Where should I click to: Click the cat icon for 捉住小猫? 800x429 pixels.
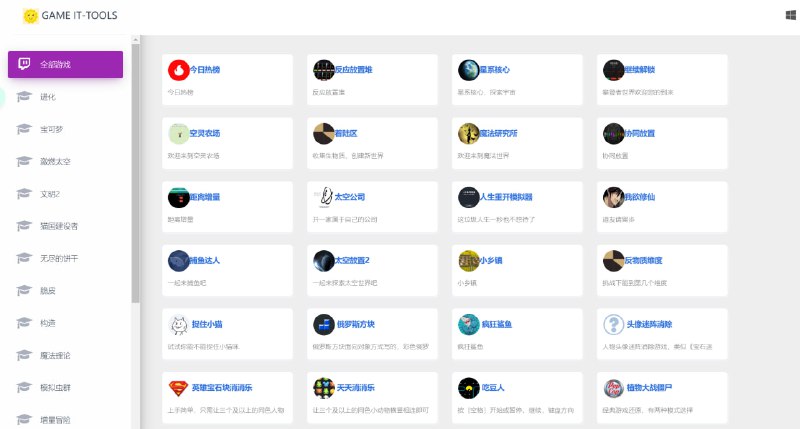(x=178, y=324)
